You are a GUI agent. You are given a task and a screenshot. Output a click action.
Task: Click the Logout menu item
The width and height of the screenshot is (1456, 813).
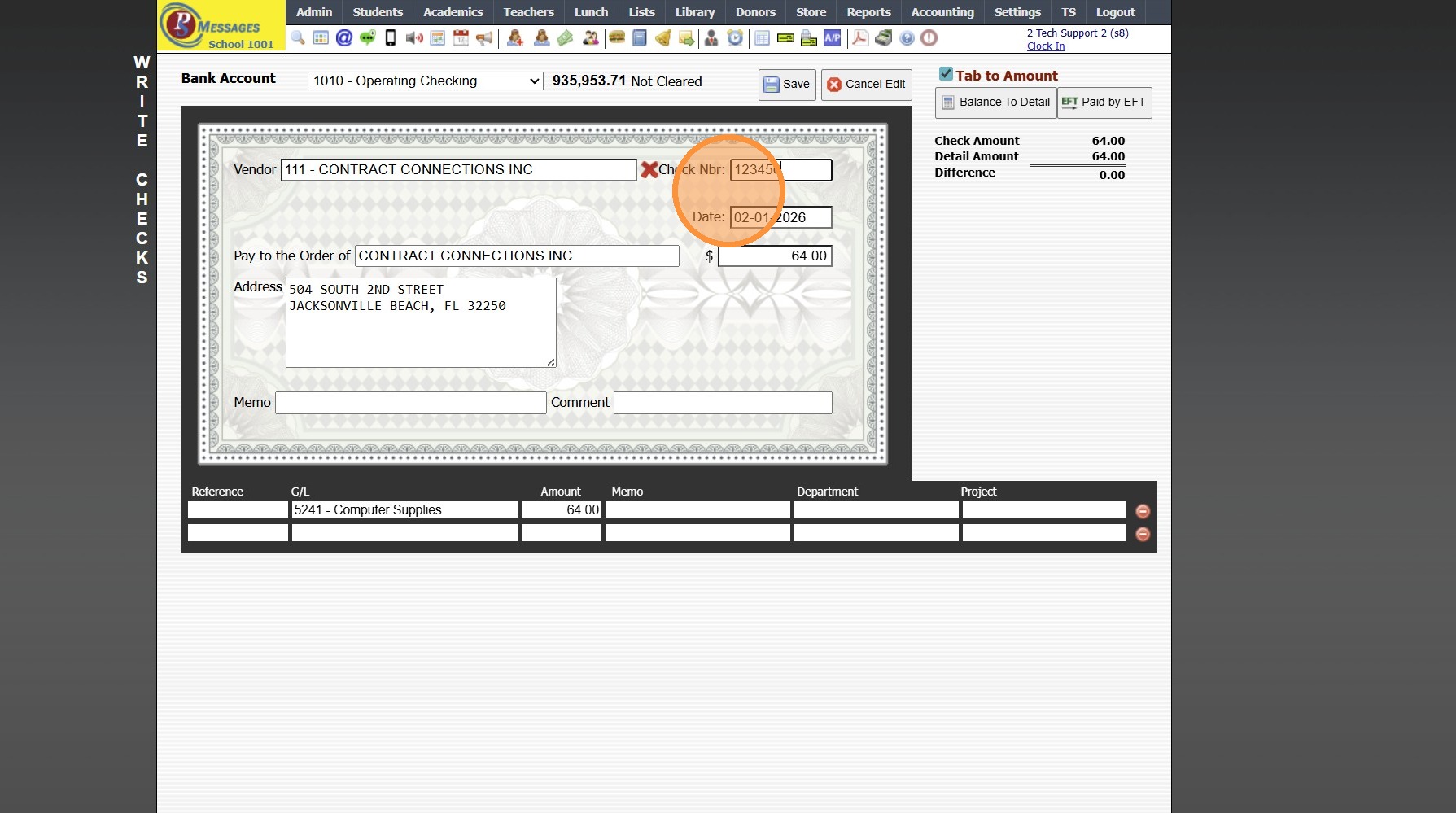pos(1115,12)
